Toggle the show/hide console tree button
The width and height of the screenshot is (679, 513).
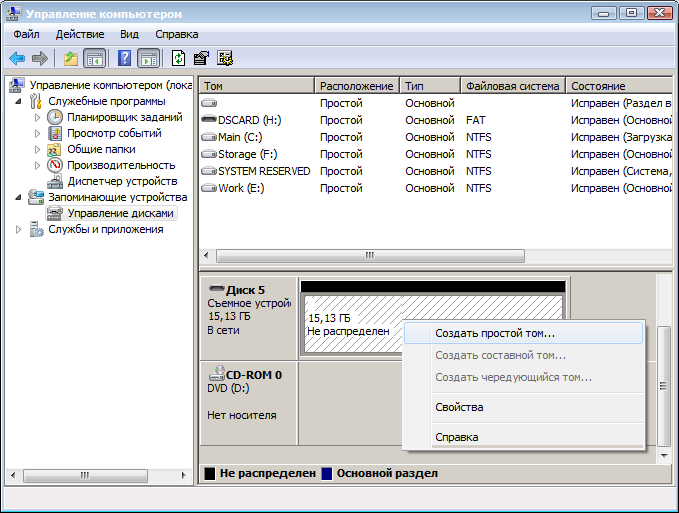(95, 58)
